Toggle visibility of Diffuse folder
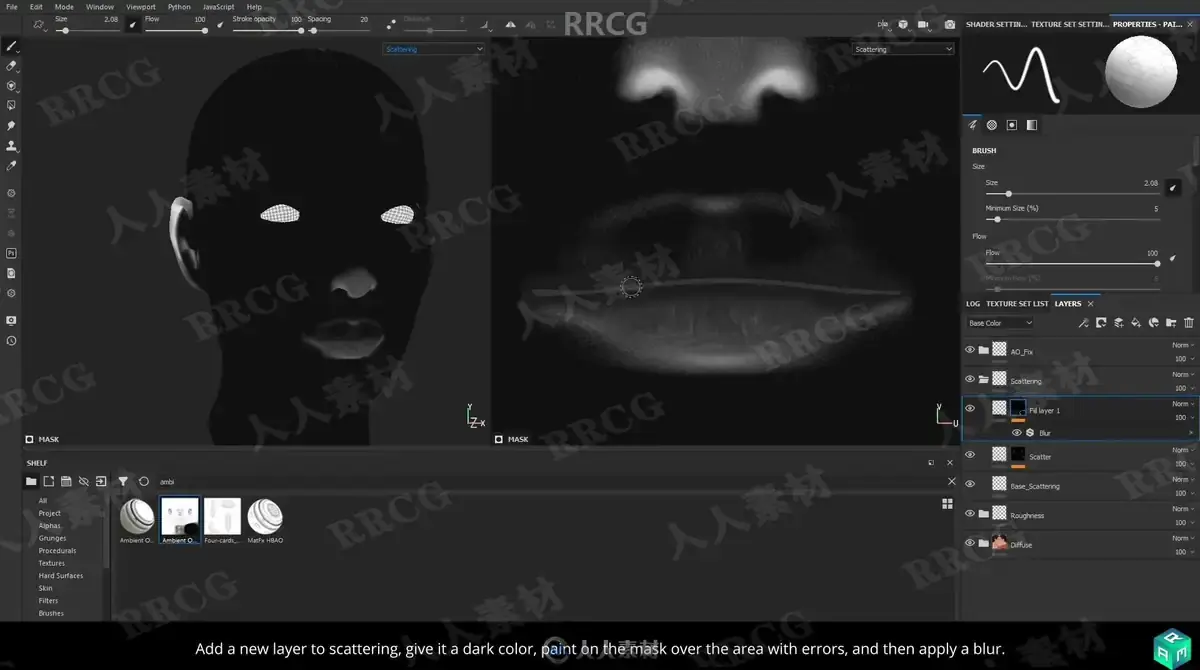The image size is (1200, 670). click(x=970, y=543)
